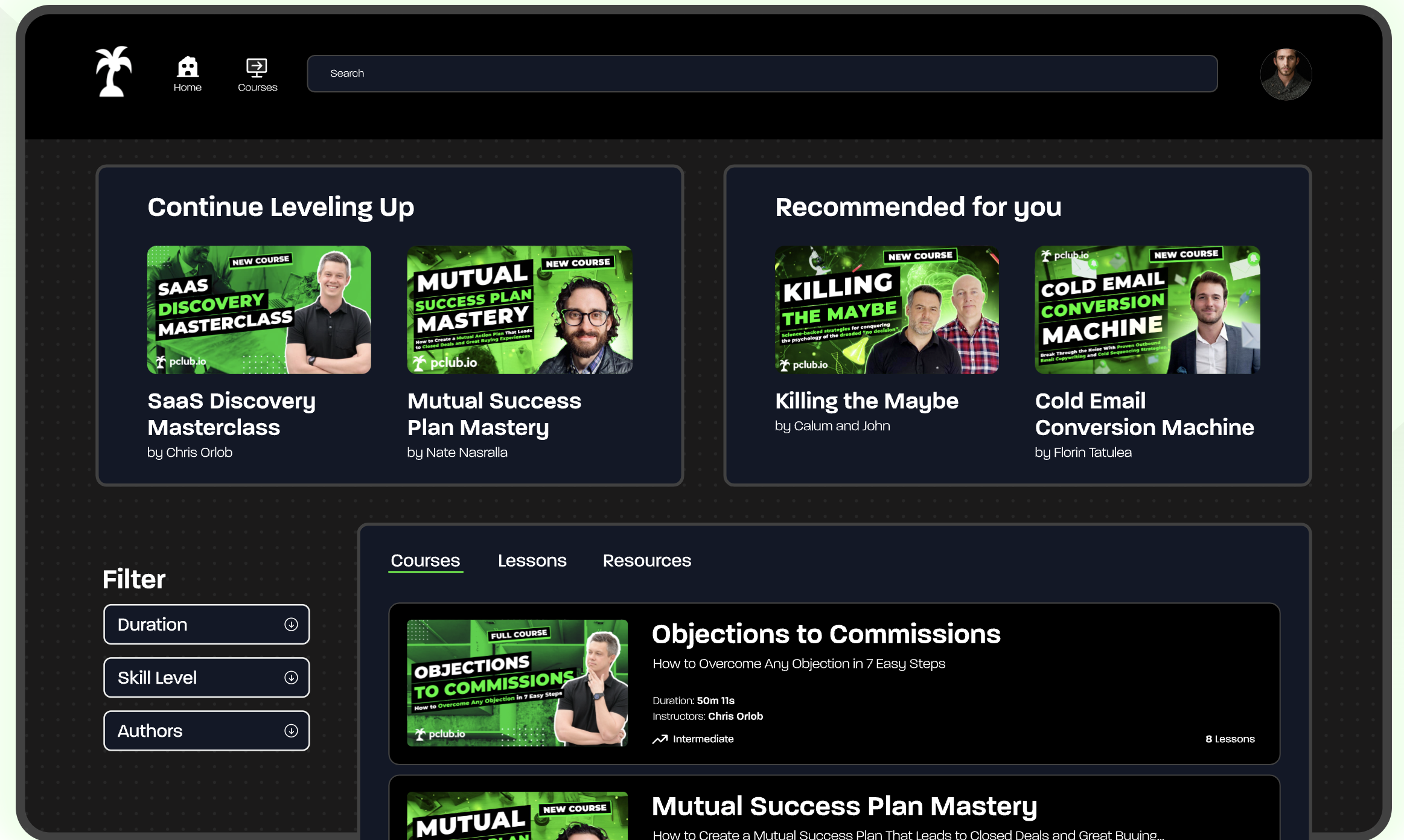Select the Mutual Success Plan Mastery card
The image size is (1404, 840).
tap(519, 310)
